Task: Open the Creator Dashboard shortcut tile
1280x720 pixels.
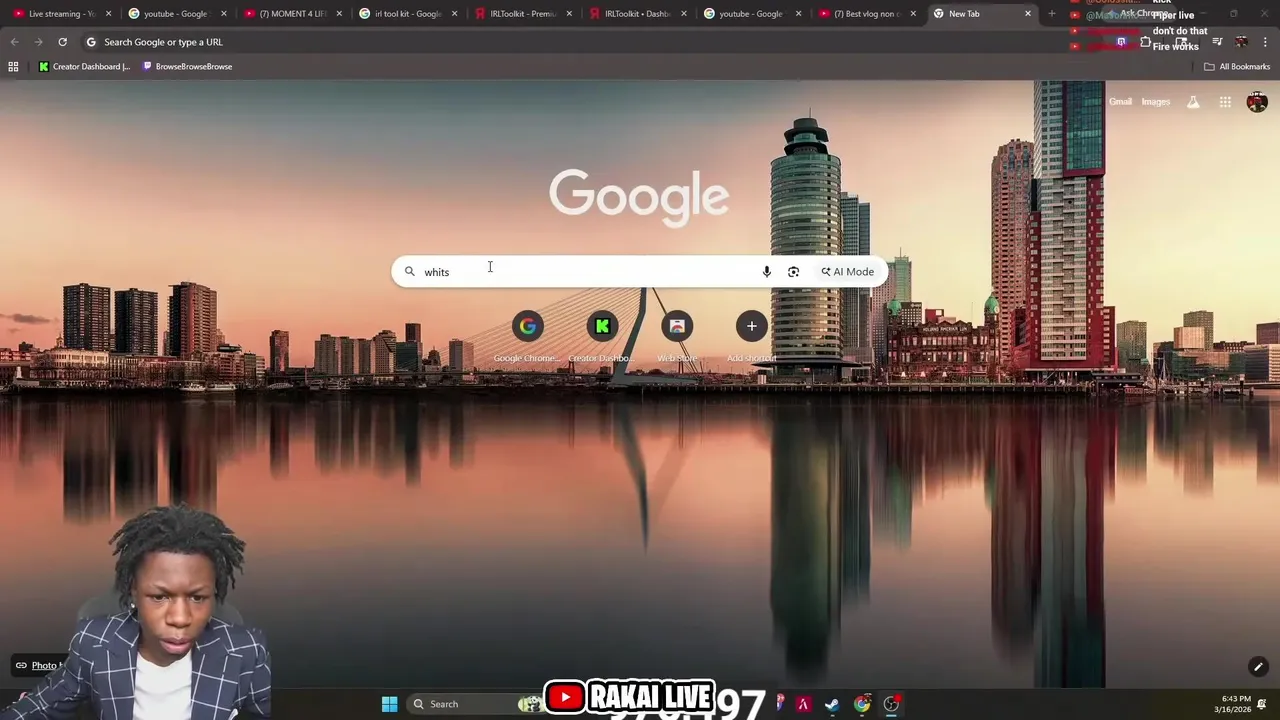Action: pyautogui.click(x=602, y=337)
